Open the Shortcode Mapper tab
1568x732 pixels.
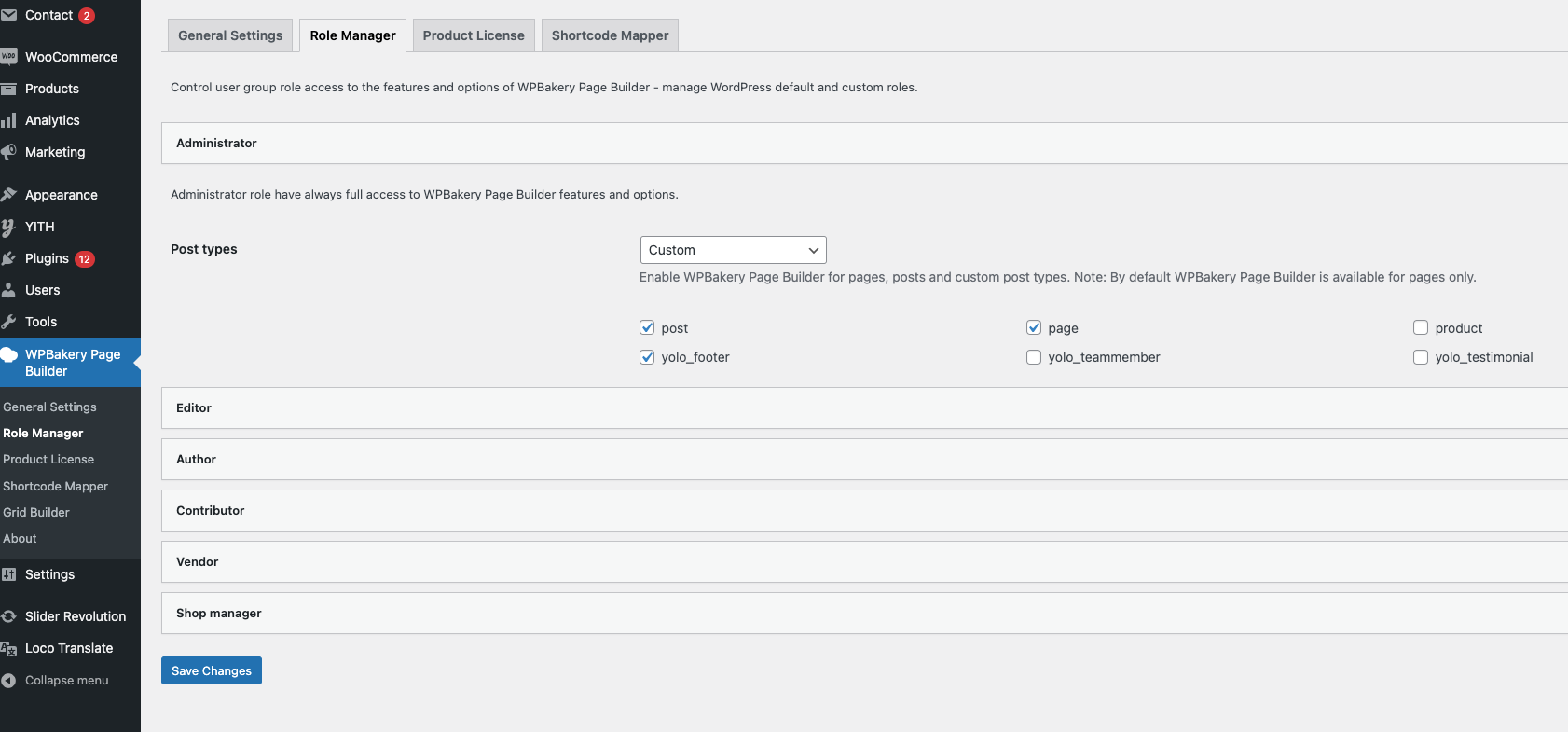610,35
